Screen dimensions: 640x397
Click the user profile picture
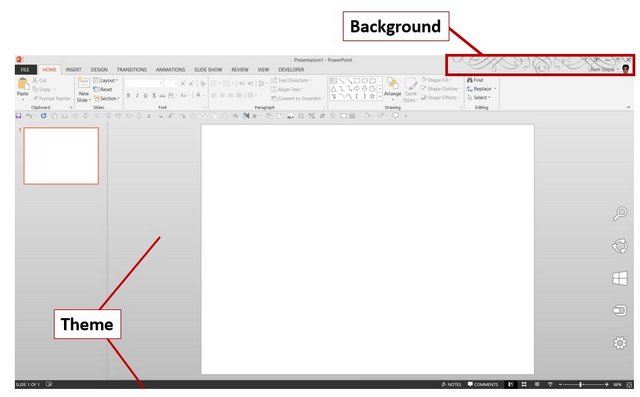(x=626, y=69)
